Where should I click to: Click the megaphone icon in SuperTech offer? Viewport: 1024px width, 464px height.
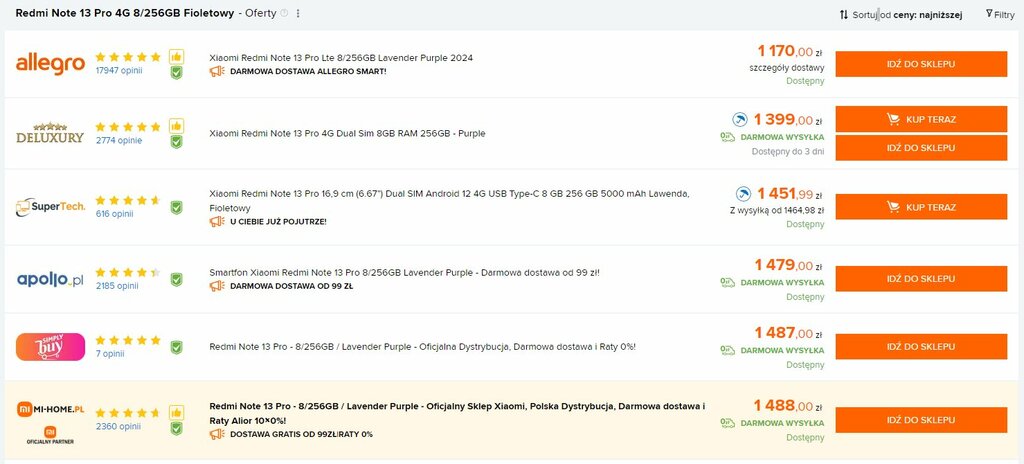(217, 222)
